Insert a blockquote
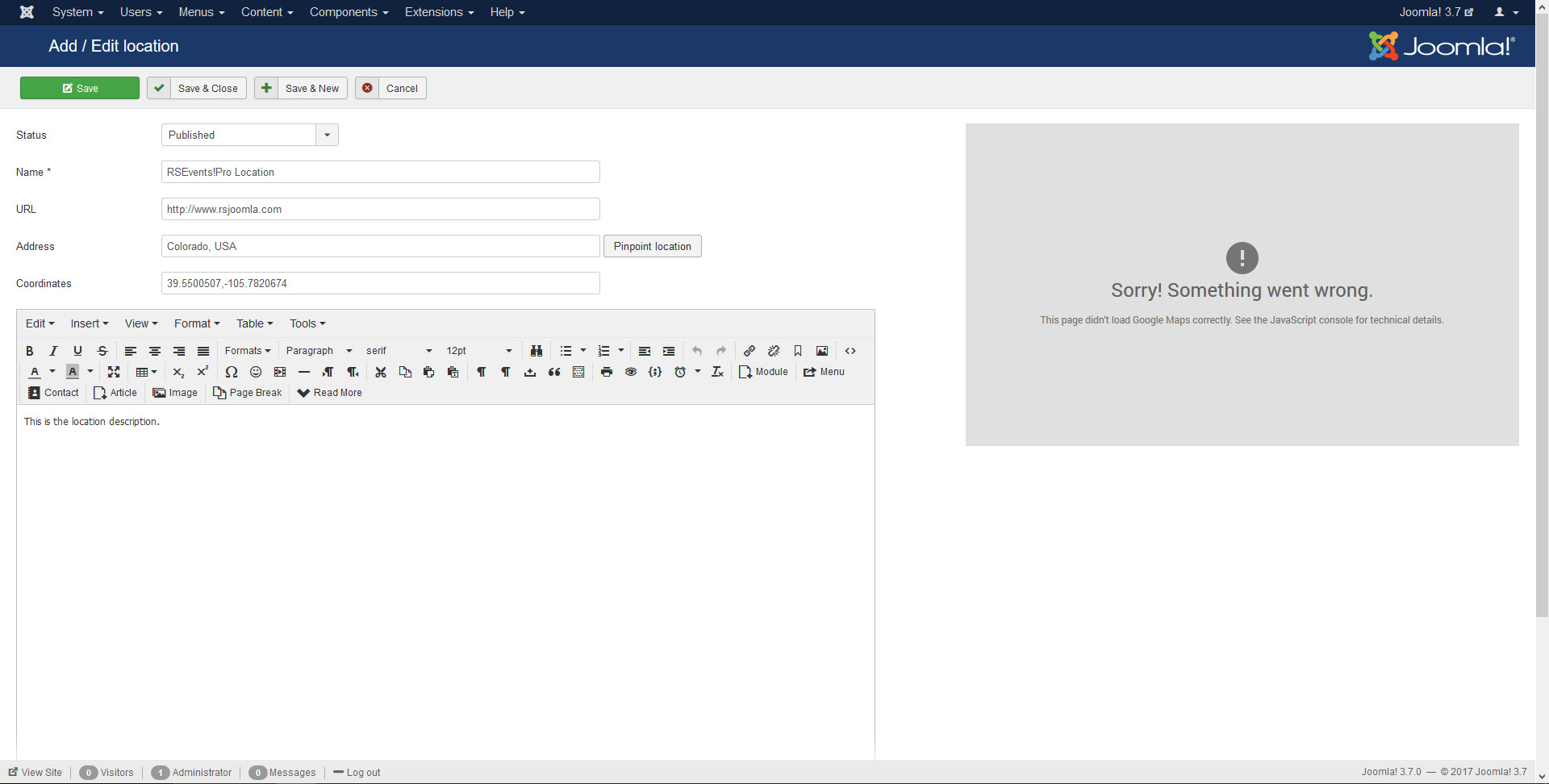Viewport: 1549px width, 784px height. click(x=554, y=372)
